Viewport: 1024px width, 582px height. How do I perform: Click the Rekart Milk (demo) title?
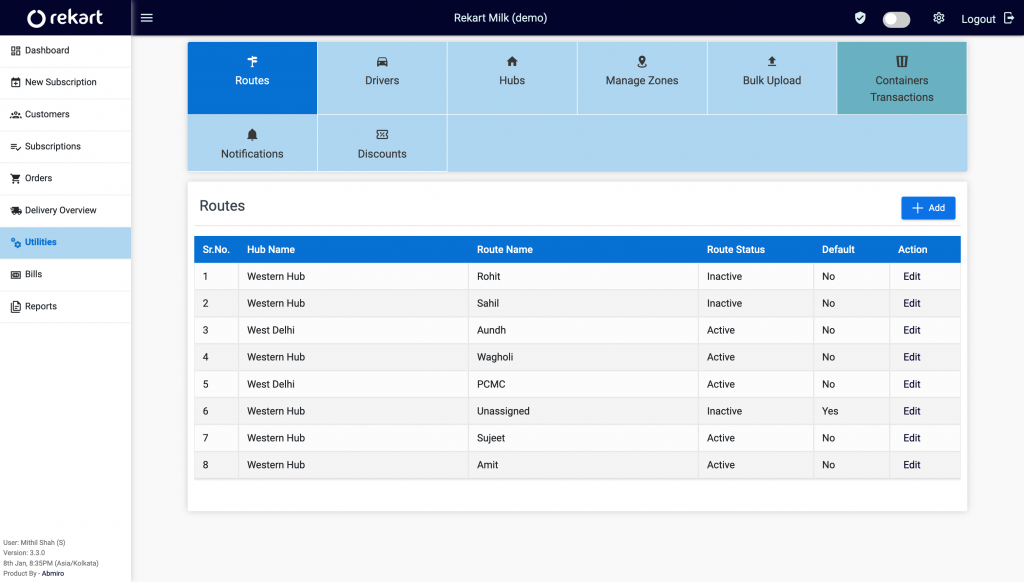click(500, 18)
